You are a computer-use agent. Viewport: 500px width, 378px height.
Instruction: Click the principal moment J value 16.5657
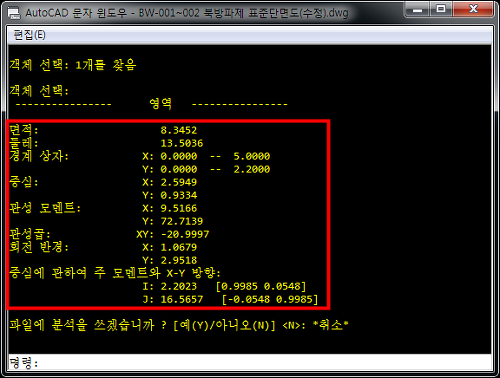click(x=182, y=299)
